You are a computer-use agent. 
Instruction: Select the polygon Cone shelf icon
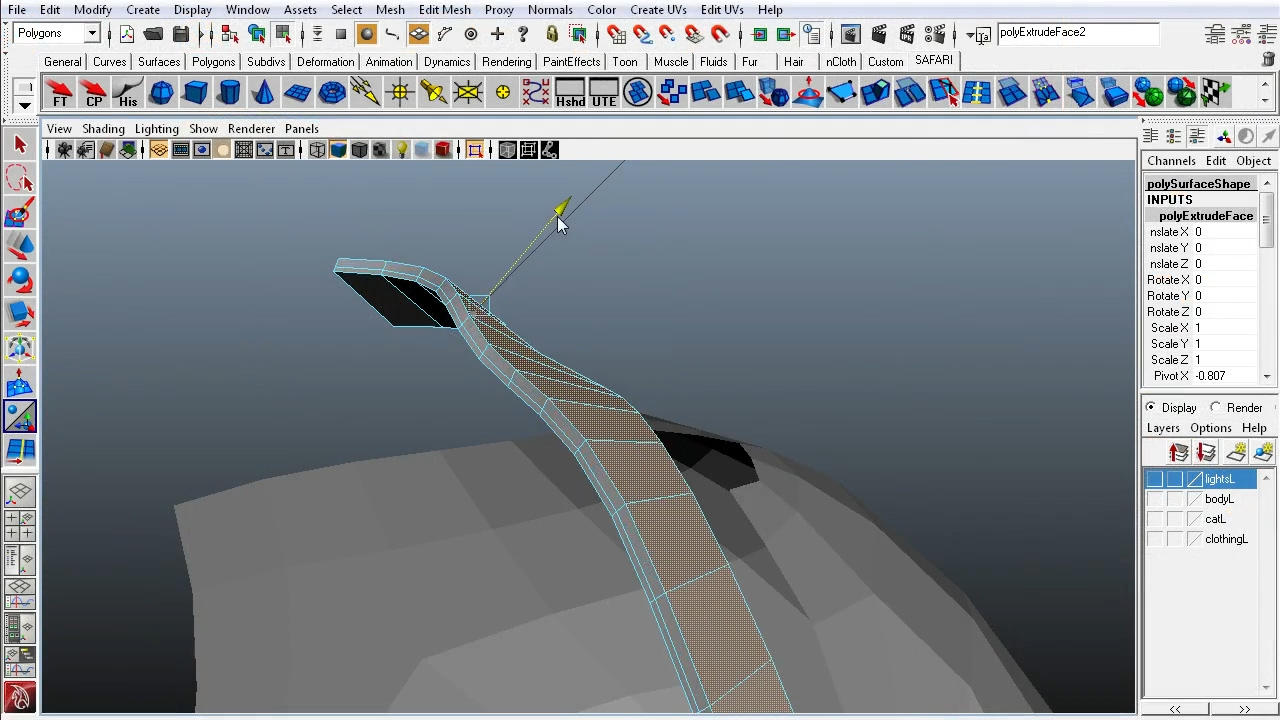pyautogui.click(x=263, y=92)
